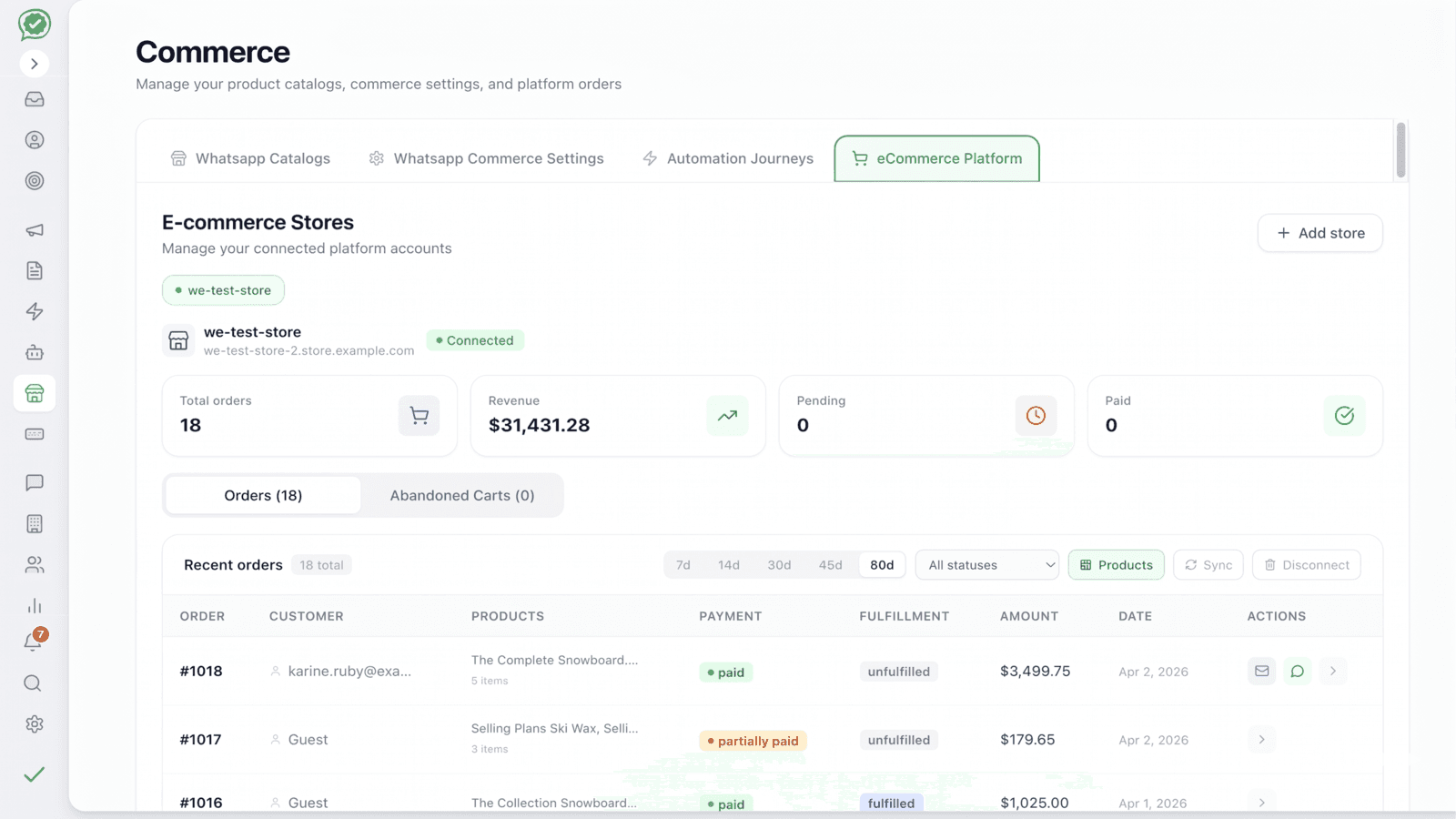Click the app logo at top left

pos(35,25)
